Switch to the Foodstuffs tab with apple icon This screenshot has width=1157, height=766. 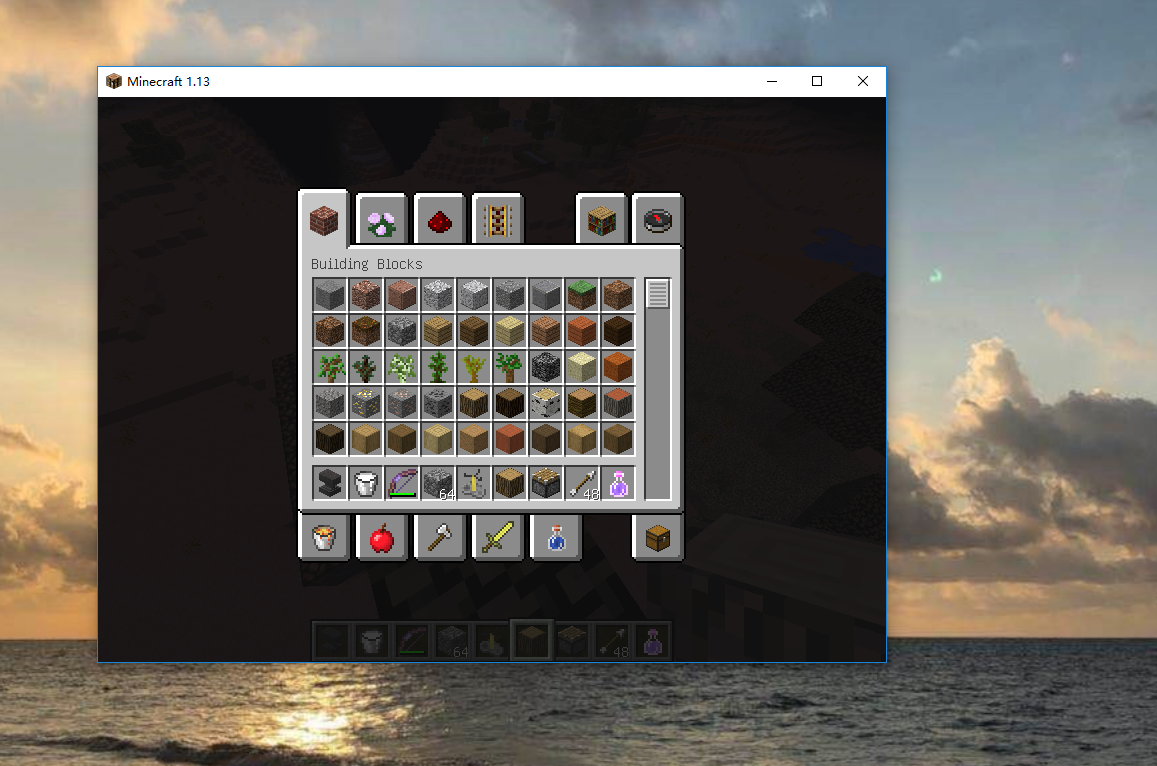point(381,537)
